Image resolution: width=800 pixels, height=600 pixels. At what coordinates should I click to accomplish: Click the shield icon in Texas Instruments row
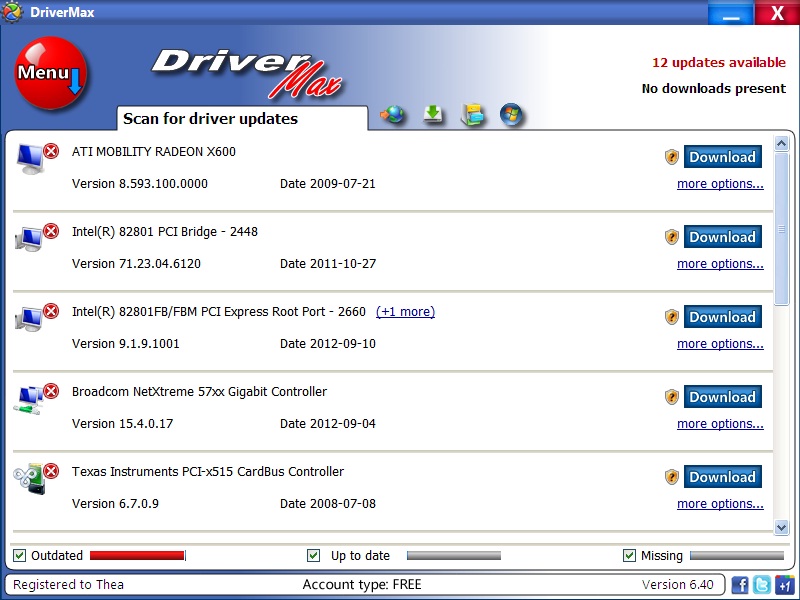click(x=671, y=477)
